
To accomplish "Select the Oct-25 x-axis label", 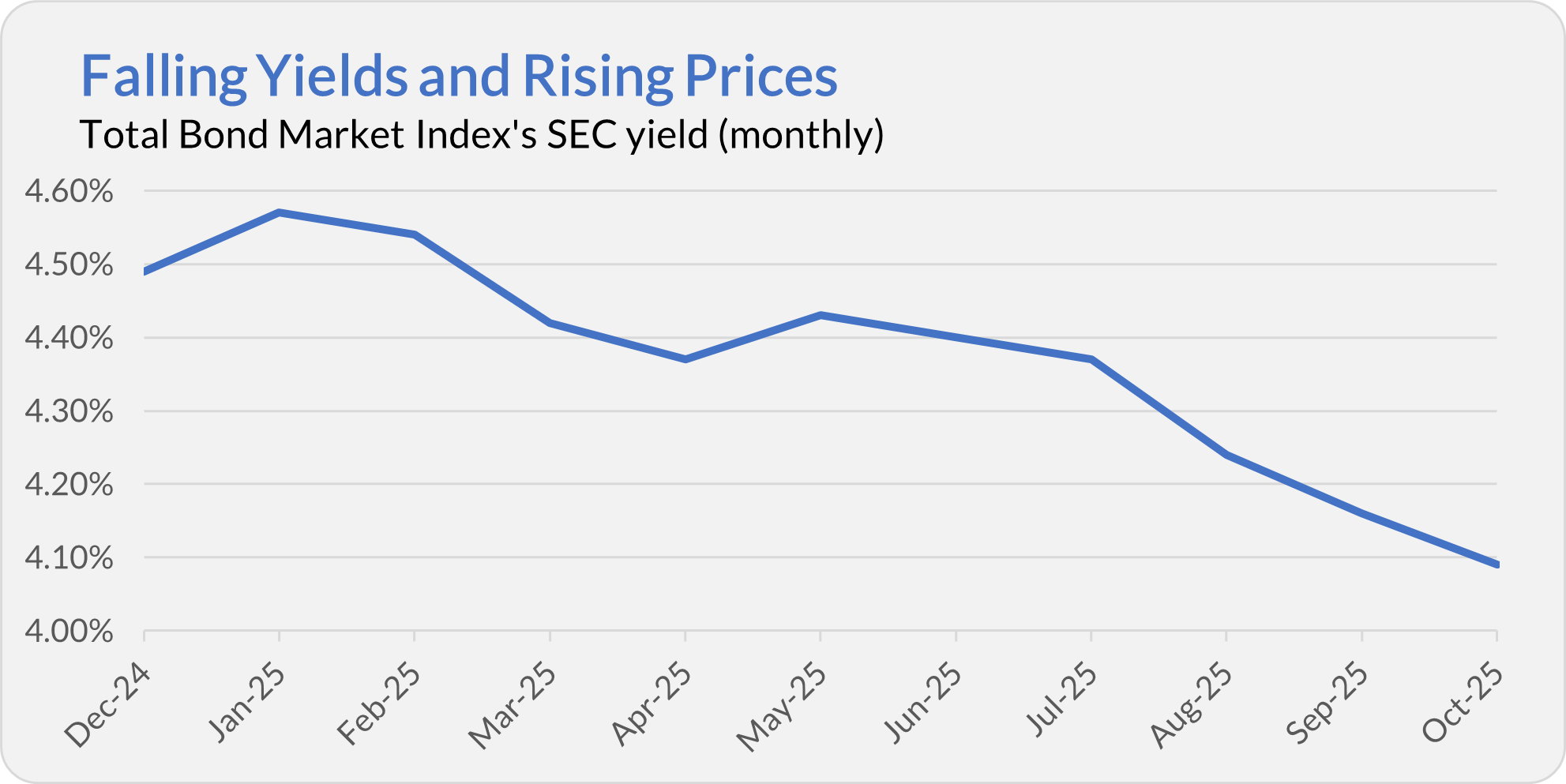I will click(1462, 702).
